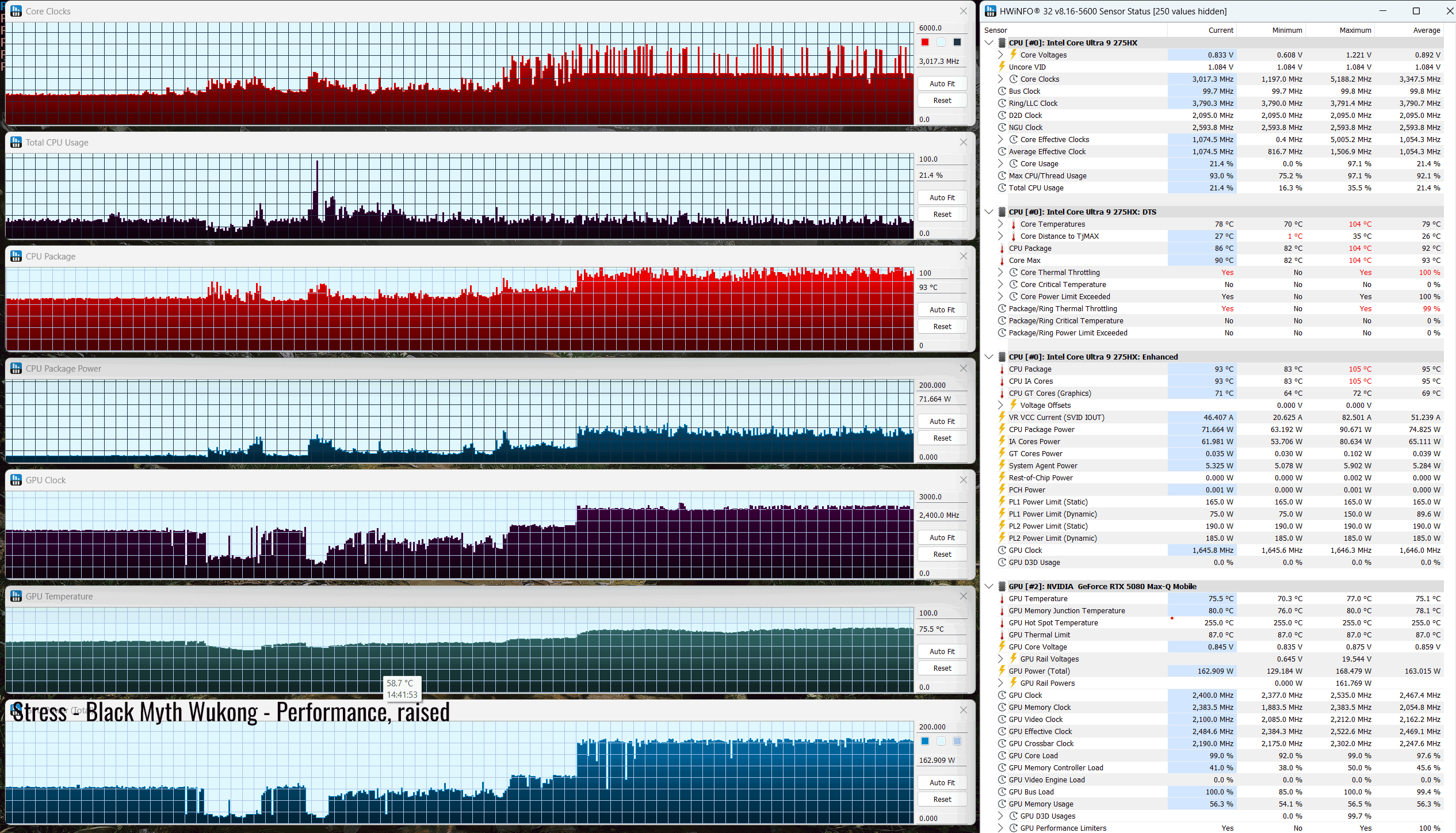Collapse the CPU [#0] Intel Core Ultra 9 275HX group
Screen dimensions: 1456x833
coord(989,43)
